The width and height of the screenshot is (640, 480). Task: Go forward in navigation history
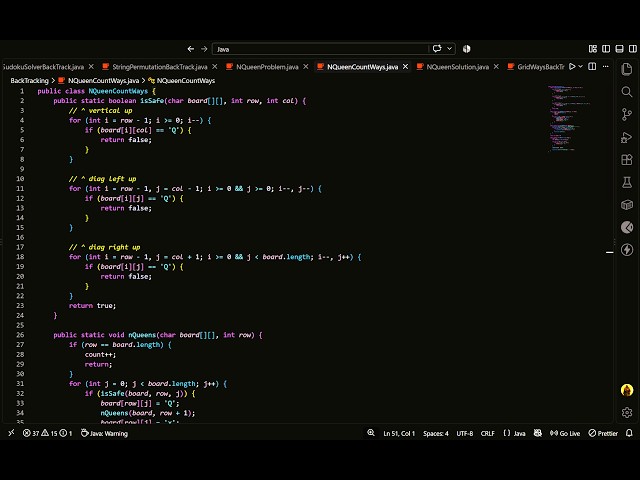[204, 49]
